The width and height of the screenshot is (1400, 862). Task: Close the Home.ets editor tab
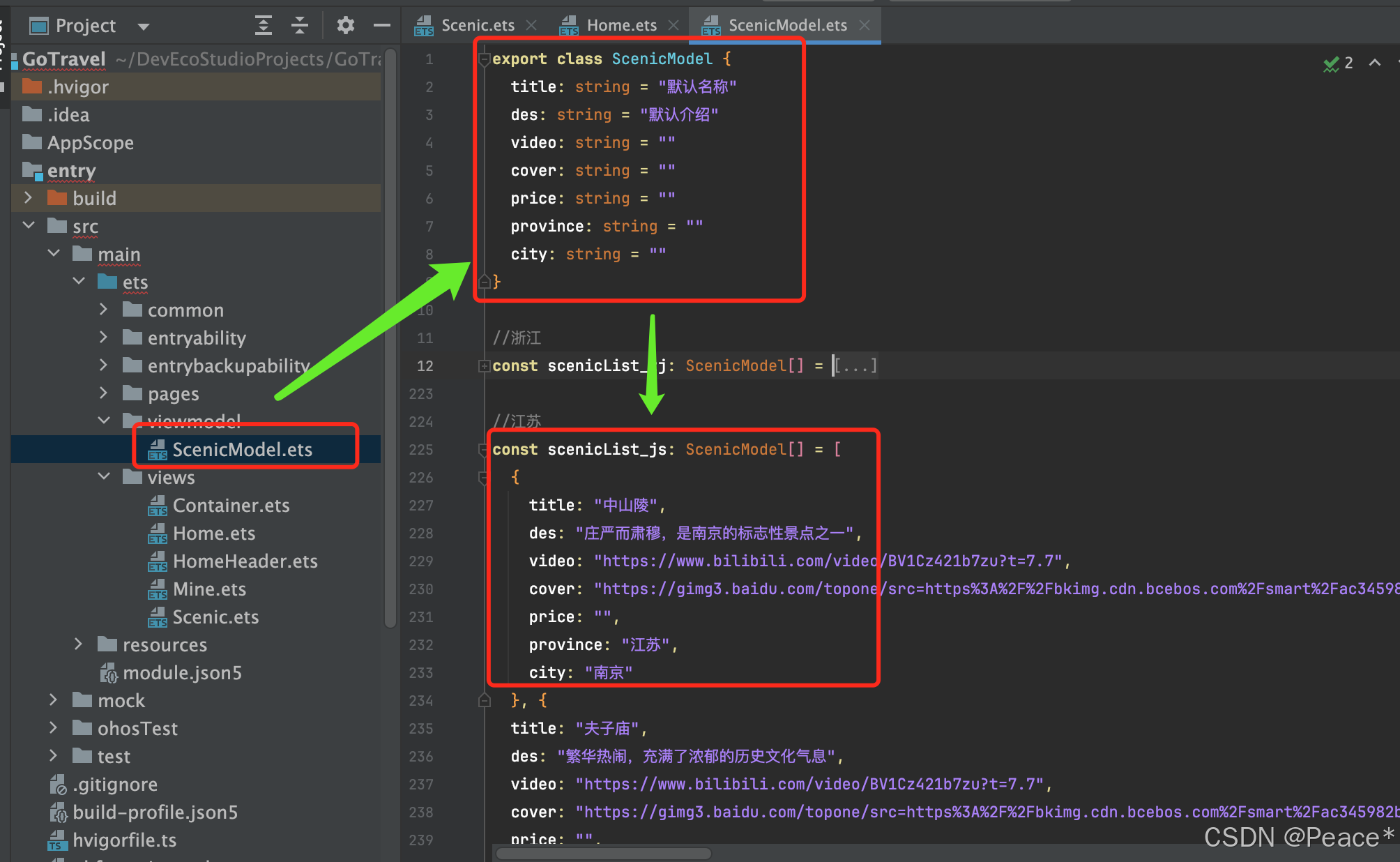point(674,25)
